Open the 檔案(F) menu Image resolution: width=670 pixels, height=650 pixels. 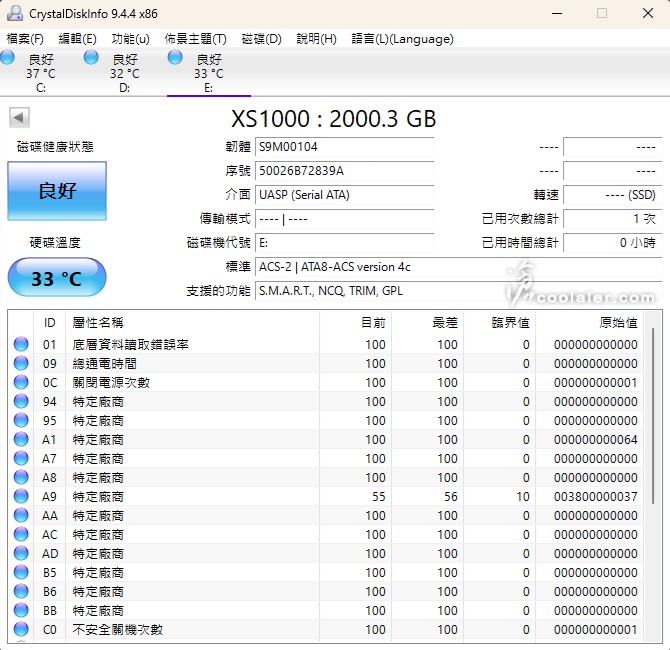(x=25, y=39)
